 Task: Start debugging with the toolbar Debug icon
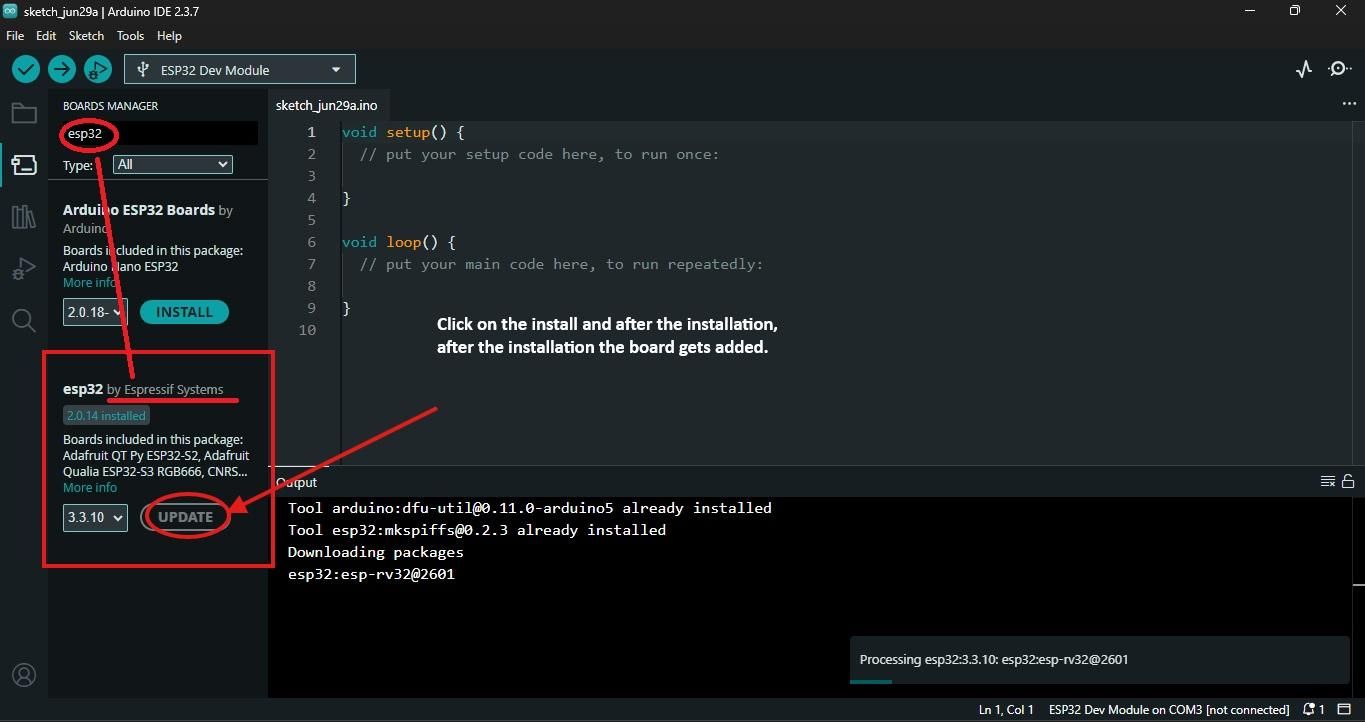tap(98, 69)
